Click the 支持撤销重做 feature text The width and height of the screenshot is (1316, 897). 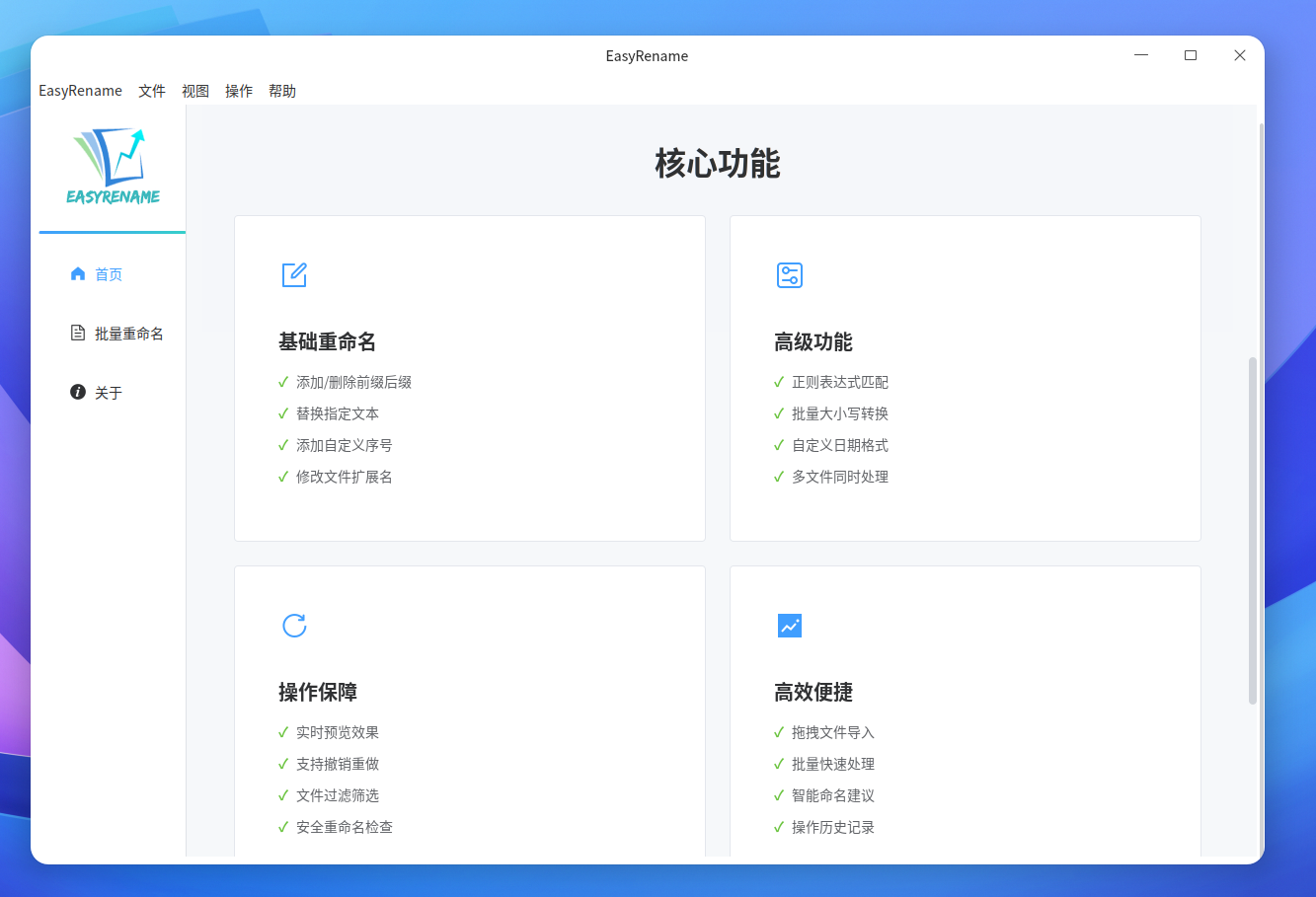pyautogui.click(x=338, y=764)
